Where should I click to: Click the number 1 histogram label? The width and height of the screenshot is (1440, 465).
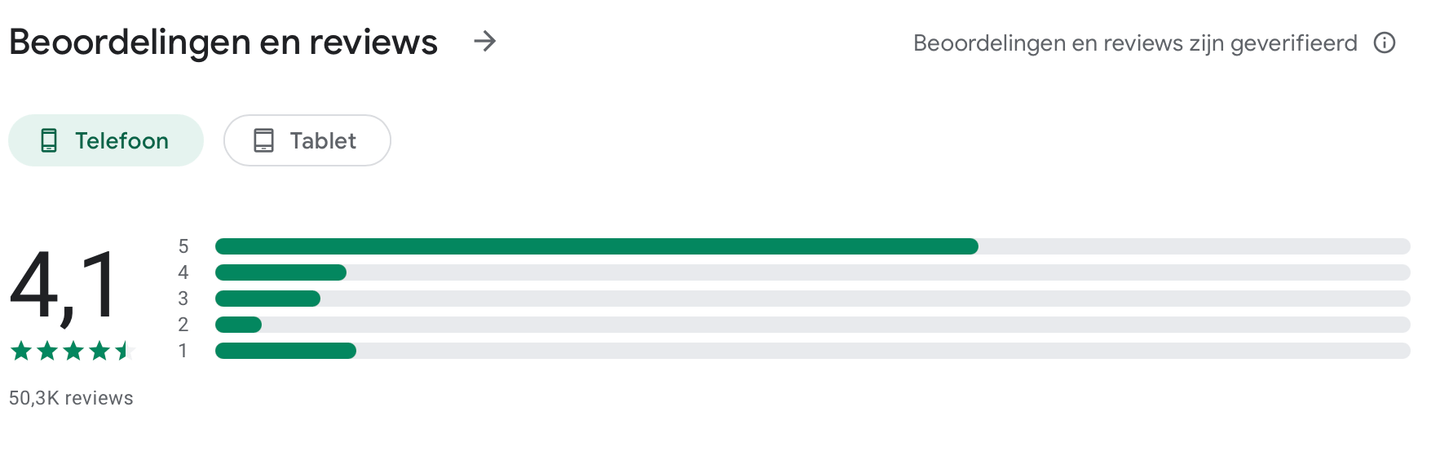click(183, 350)
